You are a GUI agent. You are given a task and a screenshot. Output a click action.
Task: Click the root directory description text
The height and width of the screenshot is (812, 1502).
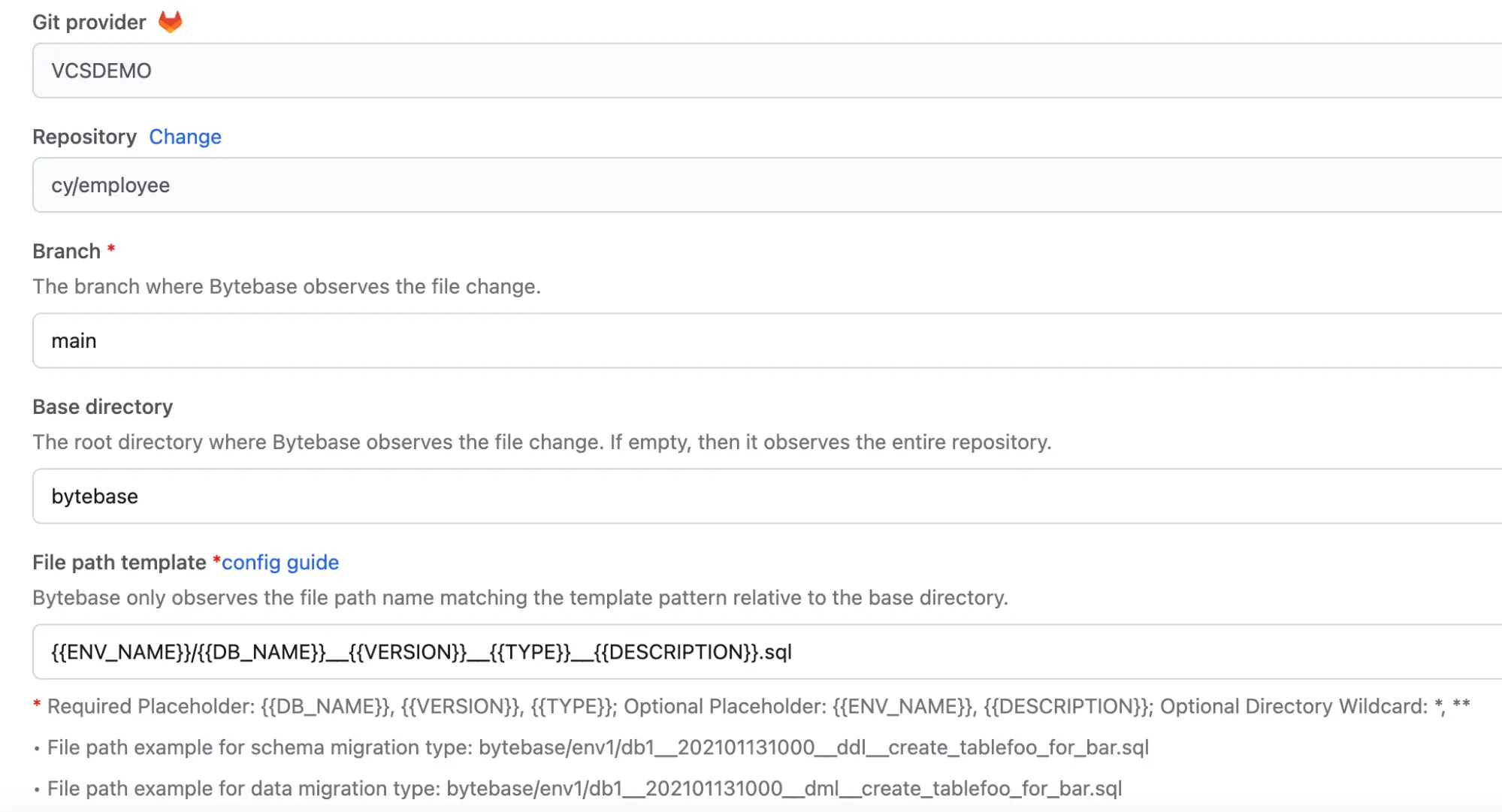point(541,442)
